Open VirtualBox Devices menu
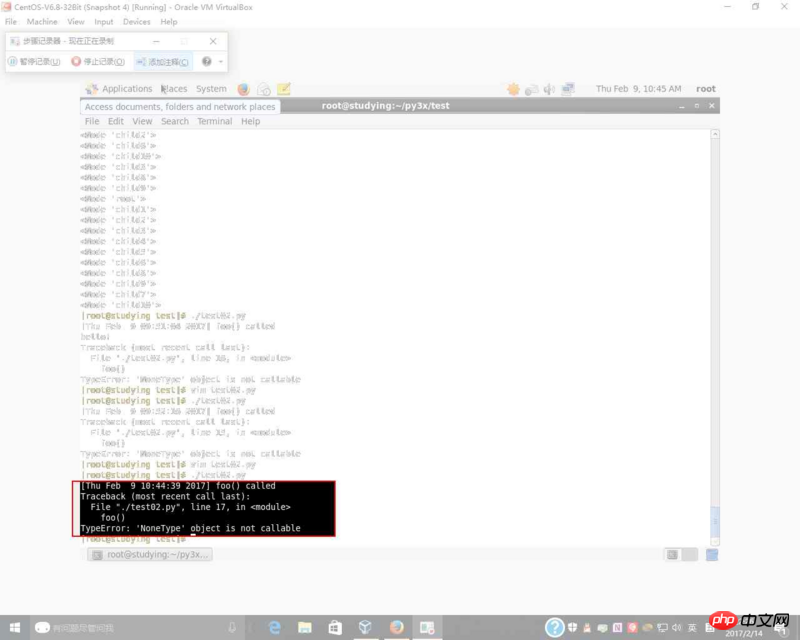This screenshot has height=640, width=800. click(136, 21)
